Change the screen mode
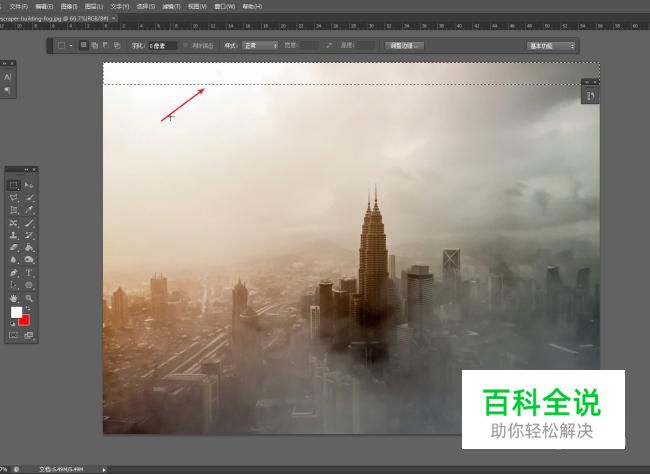Screen dimensions: 650x474 [29, 335]
